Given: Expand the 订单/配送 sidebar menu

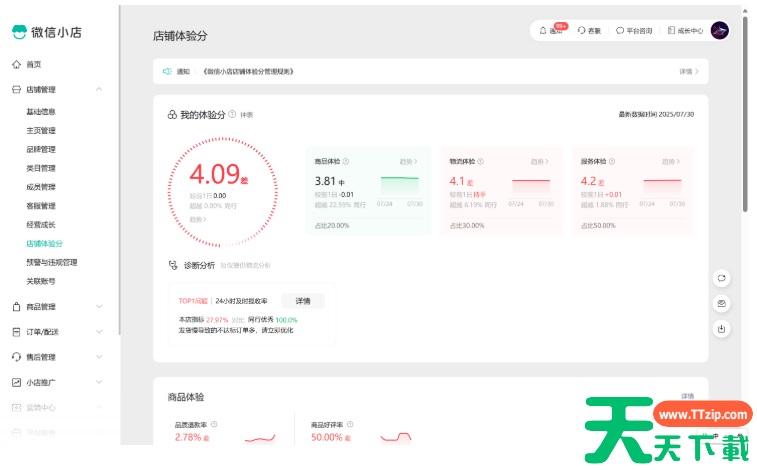Looking at the screenshot, I should pos(99,332).
